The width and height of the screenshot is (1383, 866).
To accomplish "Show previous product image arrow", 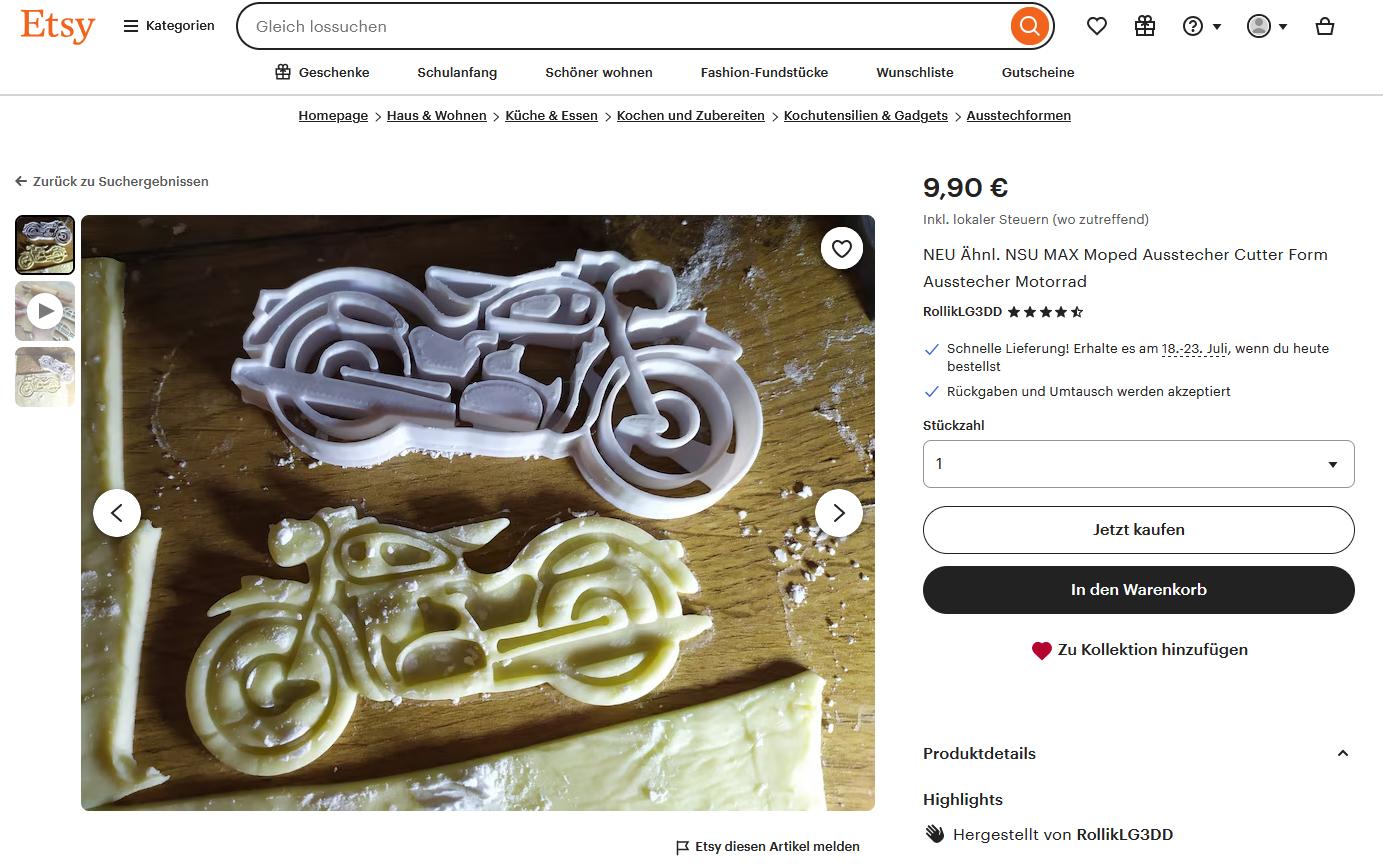I will pyautogui.click(x=117, y=513).
